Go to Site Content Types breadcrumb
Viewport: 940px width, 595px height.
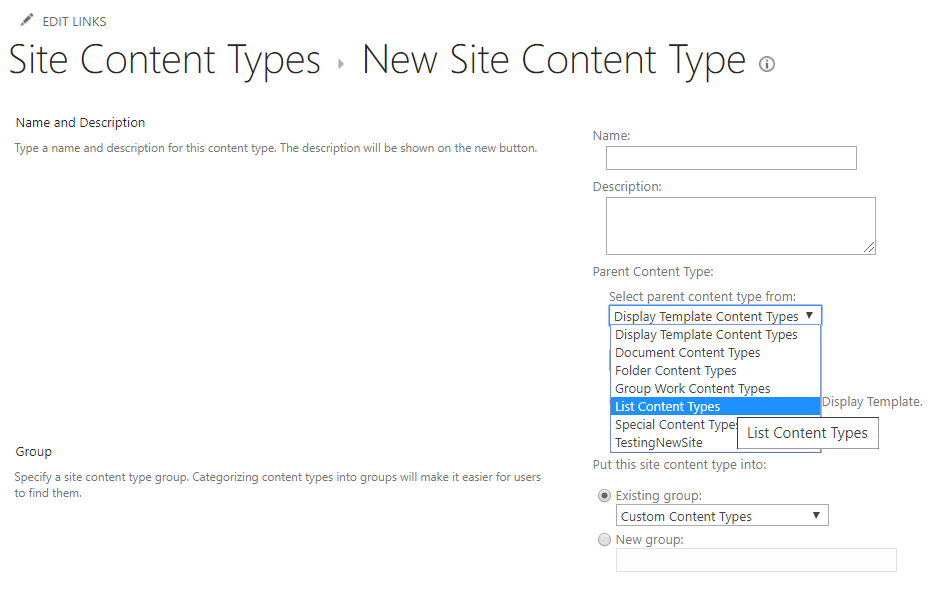point(165,60)
